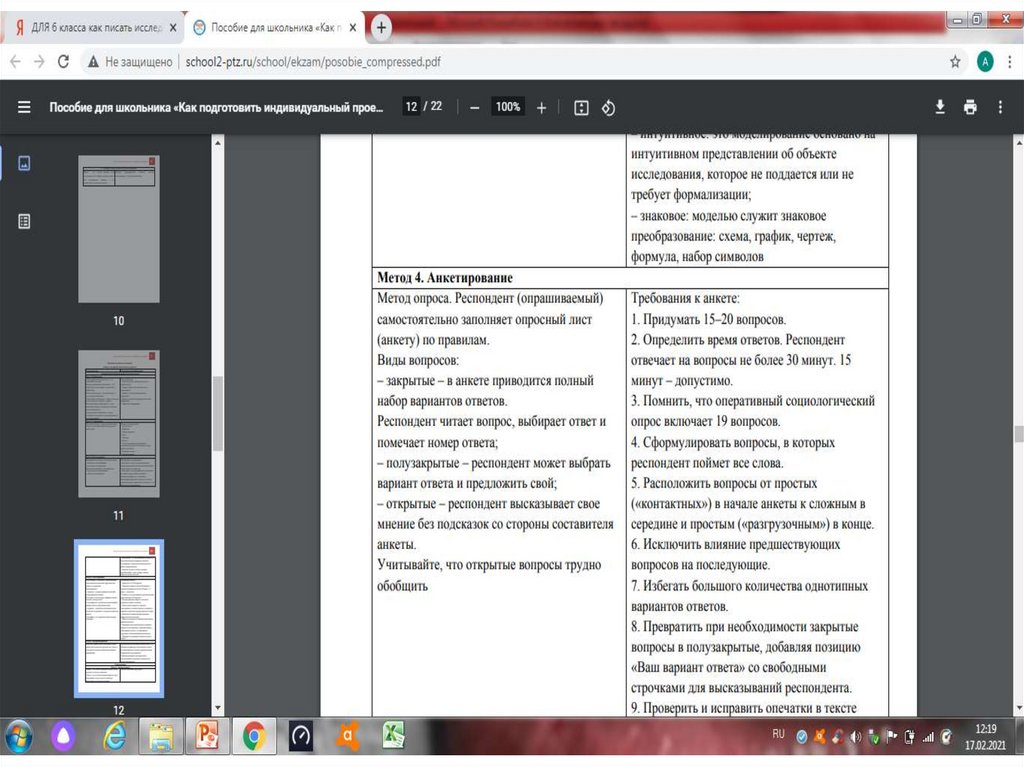Open the page 10 thumbnail
Screen dimensions: 1024x767
pyautogui.click(x=118, y=229)
